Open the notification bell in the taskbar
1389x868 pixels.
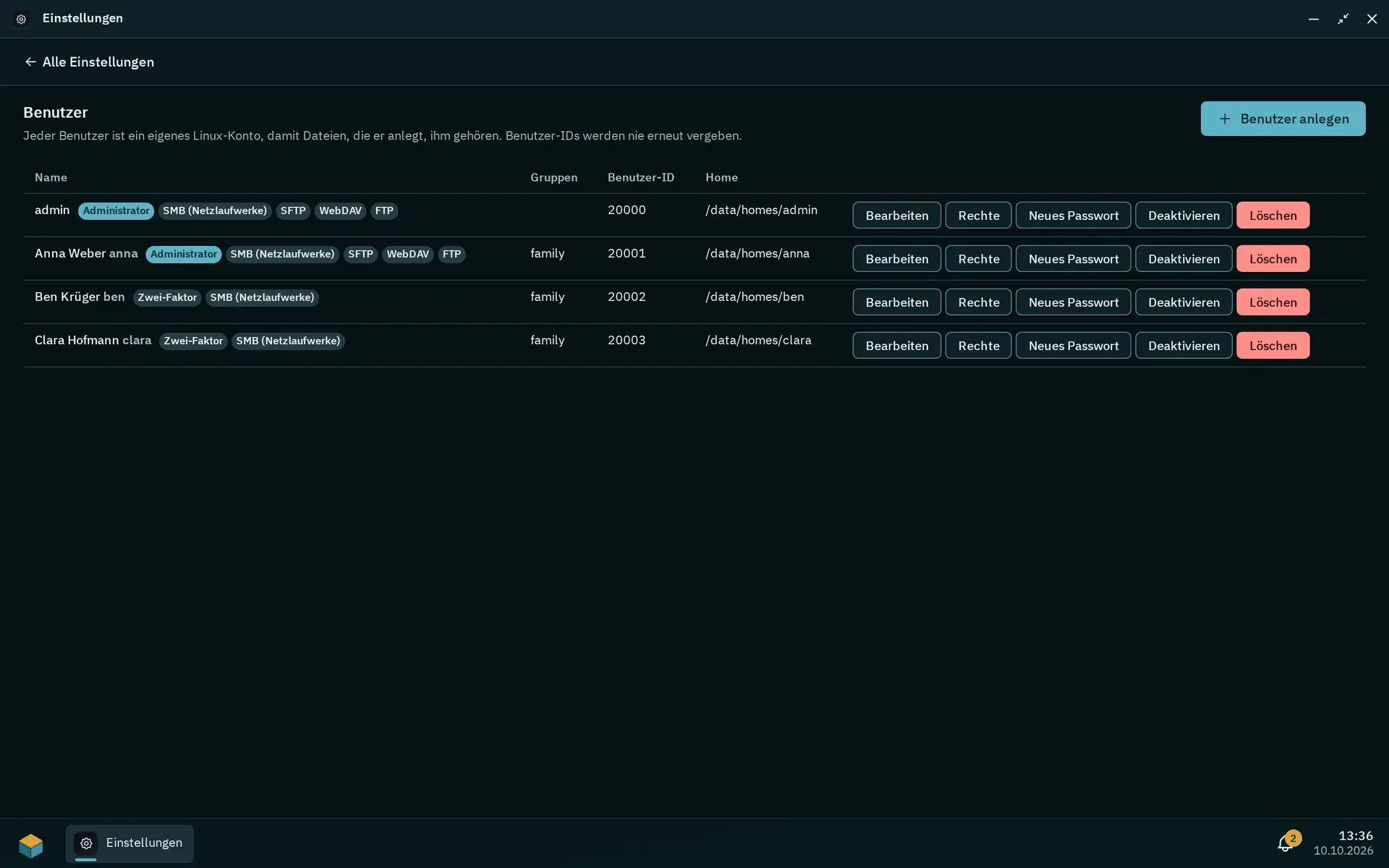click(x=1286, y=843)
